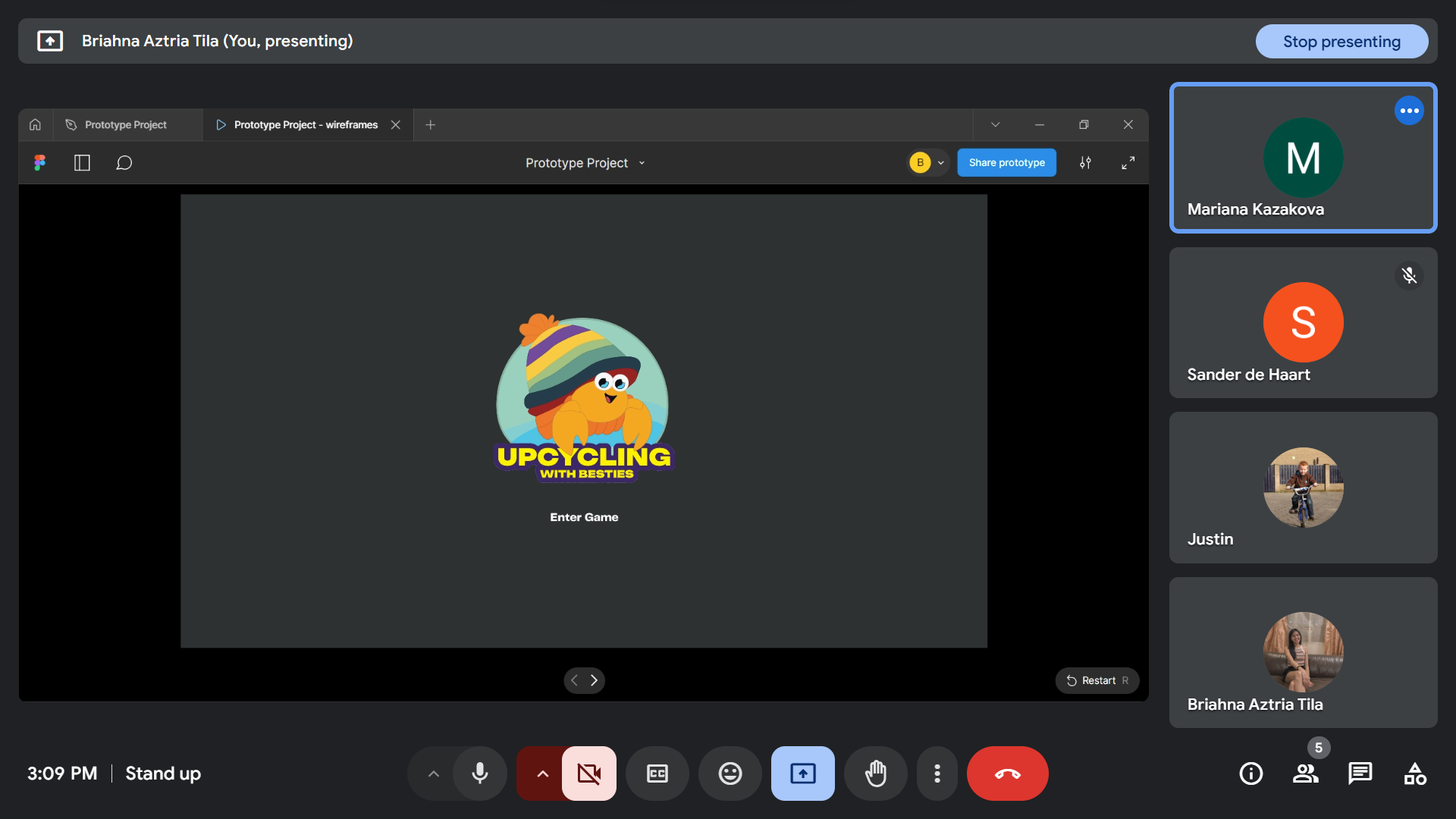Raise your hand
The width and height of the screenshot is (1456, 819).
875,773
